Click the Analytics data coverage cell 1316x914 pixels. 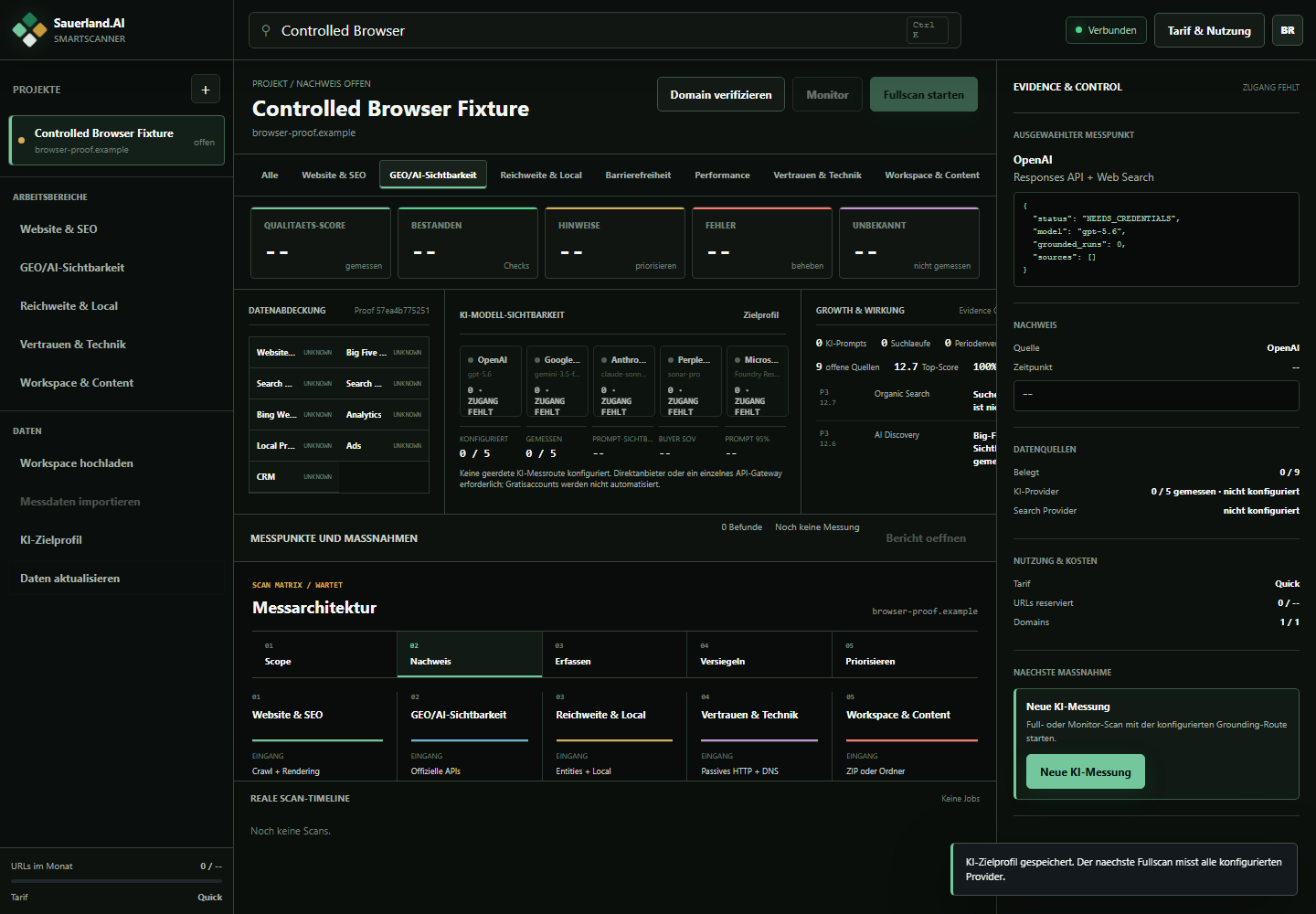click(384, 415)
